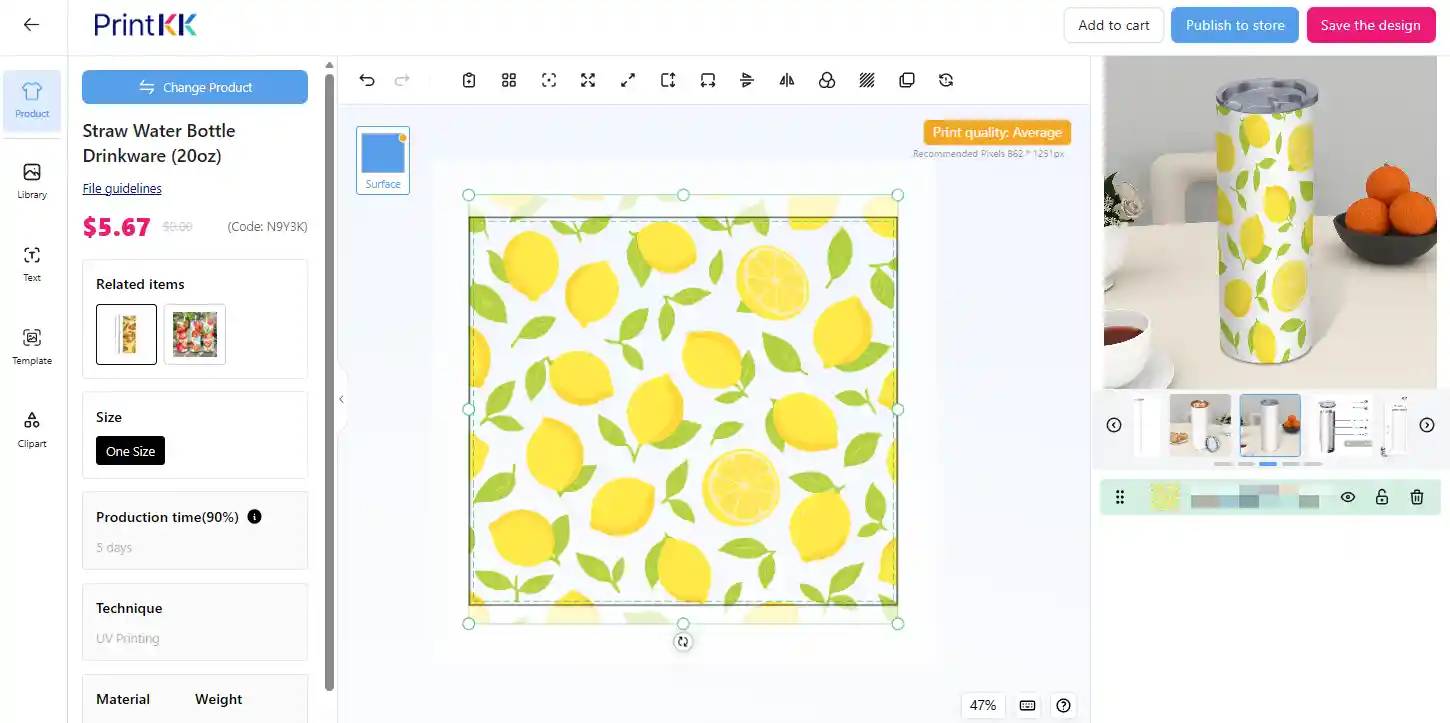Click the duplicate layer icon in toolbar

907,81
